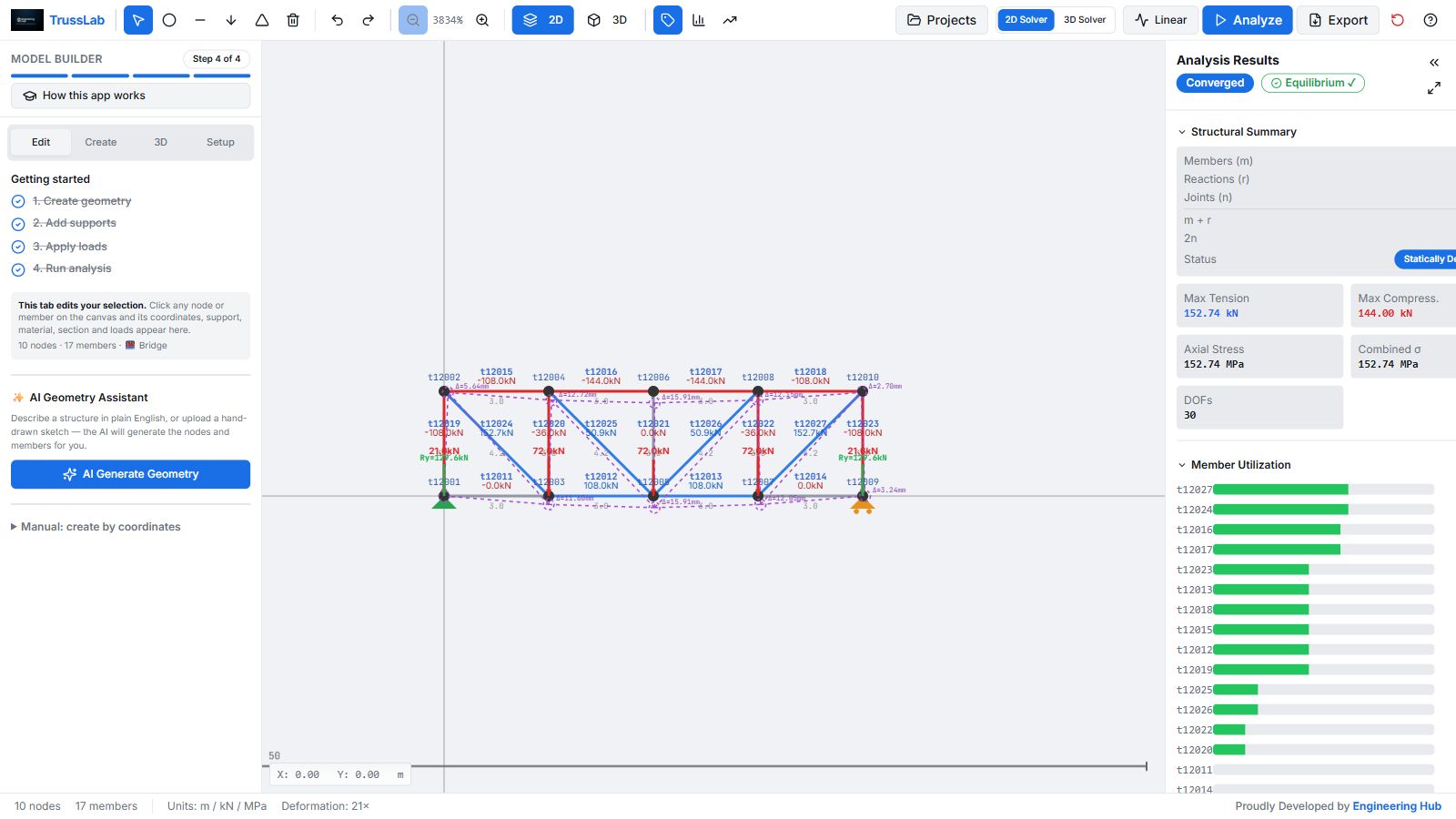The image size is (1456, 819).
Task: Select the pointer selection tool
Action: pyautogui.click(x=137, y=20)
